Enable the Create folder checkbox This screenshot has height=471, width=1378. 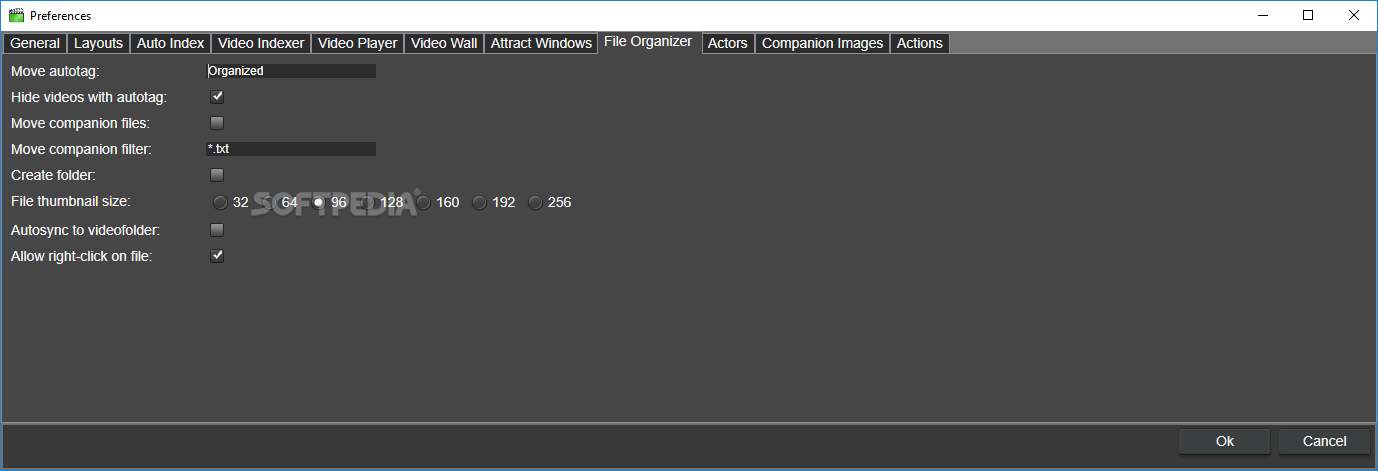tap(217, 175)
